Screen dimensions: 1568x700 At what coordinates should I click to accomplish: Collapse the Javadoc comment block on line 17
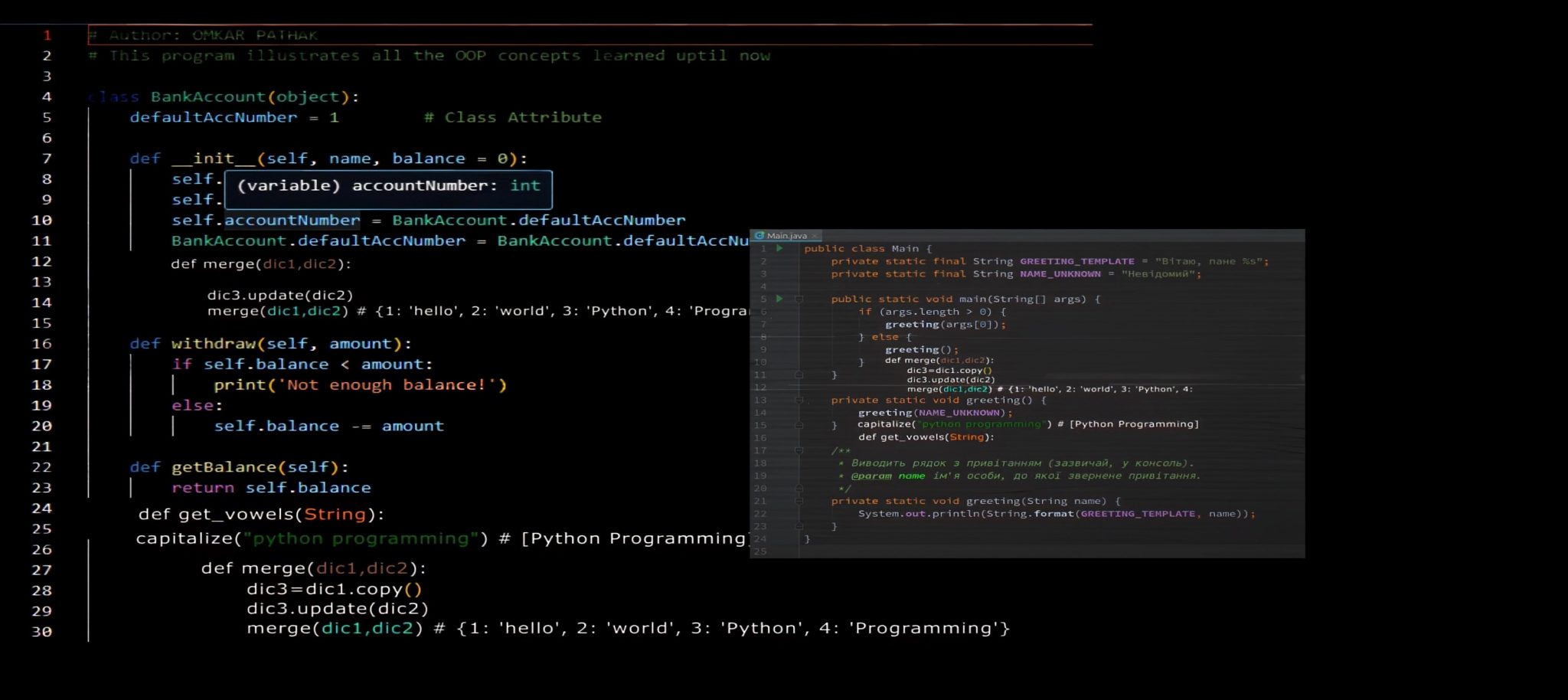coord(799,450)
